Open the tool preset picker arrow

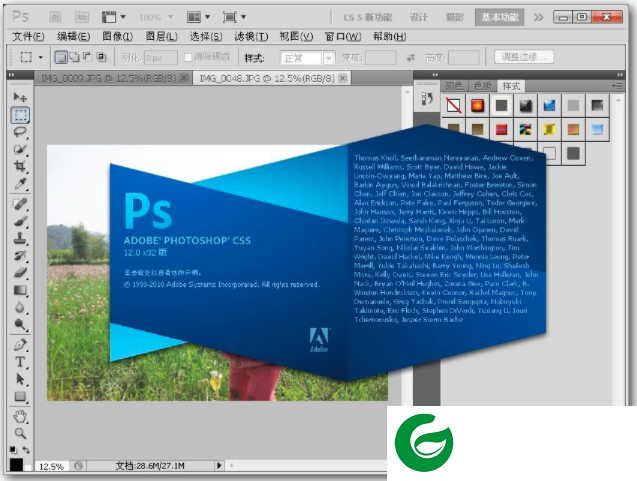point(41,57)
